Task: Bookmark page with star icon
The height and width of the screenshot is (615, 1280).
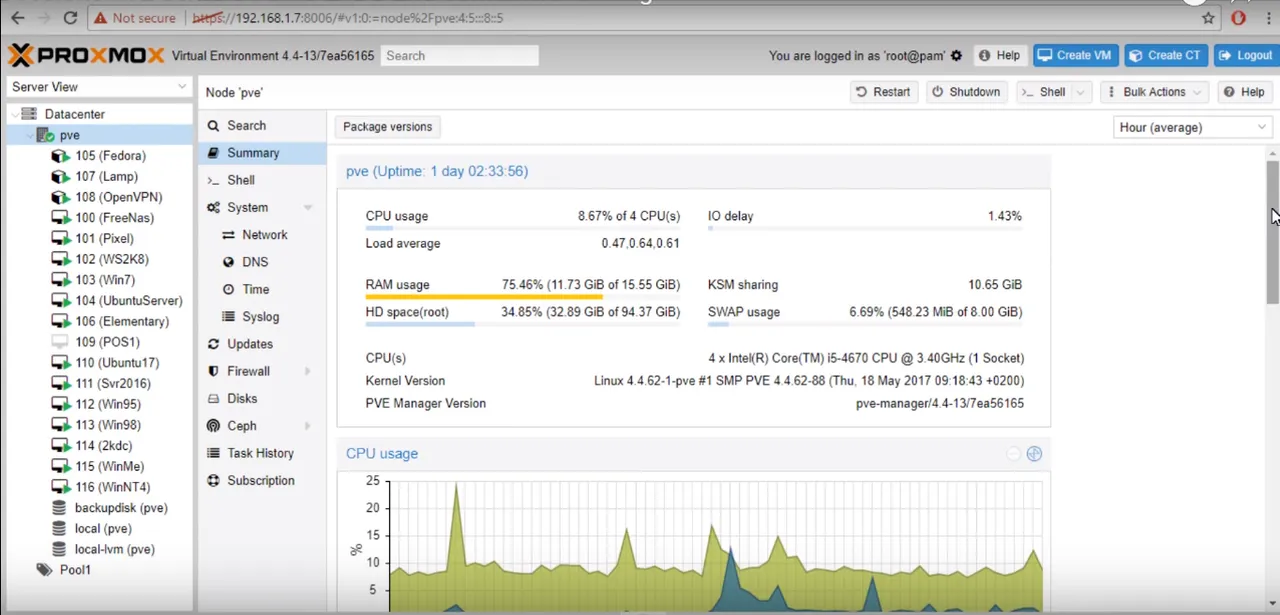Action: click(1208, 18)
